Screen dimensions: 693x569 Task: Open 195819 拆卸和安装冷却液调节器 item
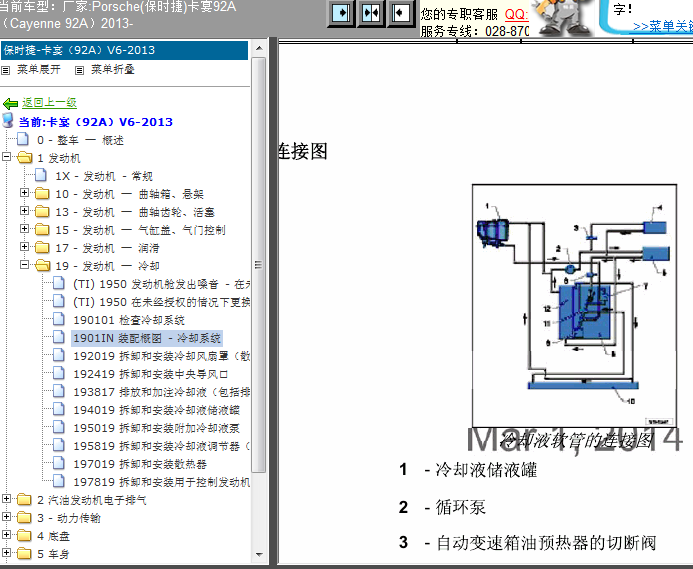coord(162,446)
